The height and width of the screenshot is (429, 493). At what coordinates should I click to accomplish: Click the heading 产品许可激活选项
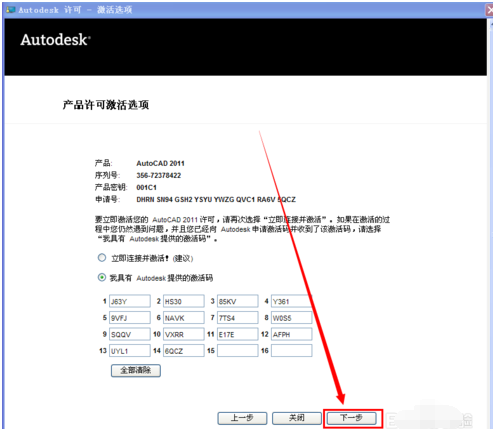106,105
